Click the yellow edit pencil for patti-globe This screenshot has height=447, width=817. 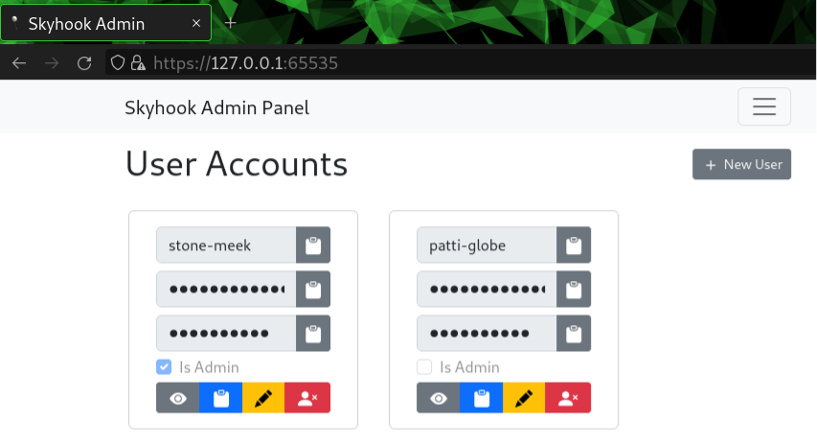click(525, 398)
